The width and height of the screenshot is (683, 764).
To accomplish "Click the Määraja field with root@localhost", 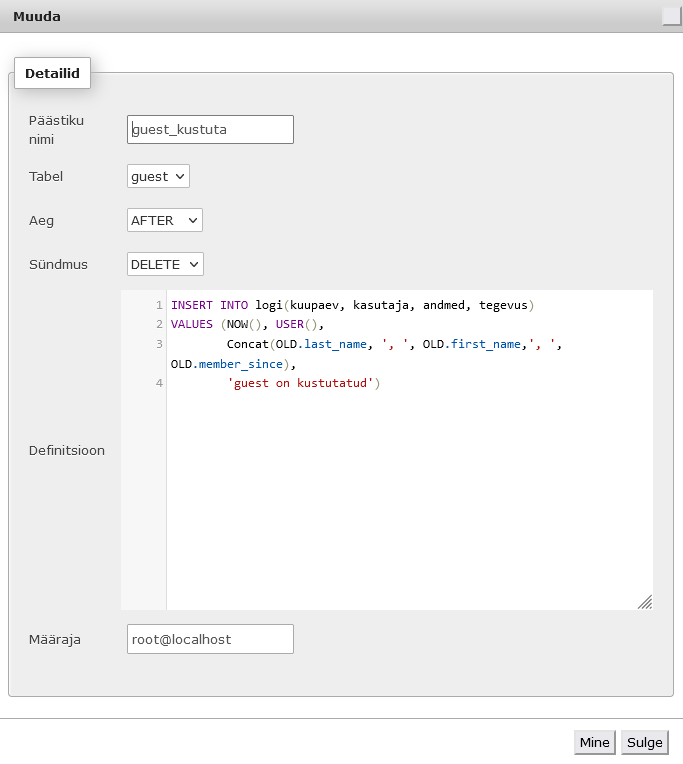I will [210, 639].
